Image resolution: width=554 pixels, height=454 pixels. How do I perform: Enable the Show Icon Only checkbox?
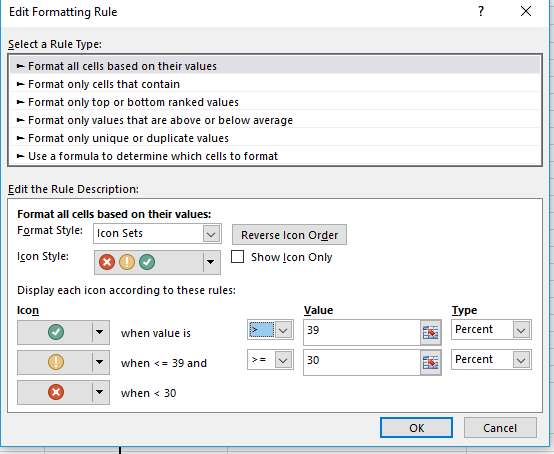click(237, 257)
